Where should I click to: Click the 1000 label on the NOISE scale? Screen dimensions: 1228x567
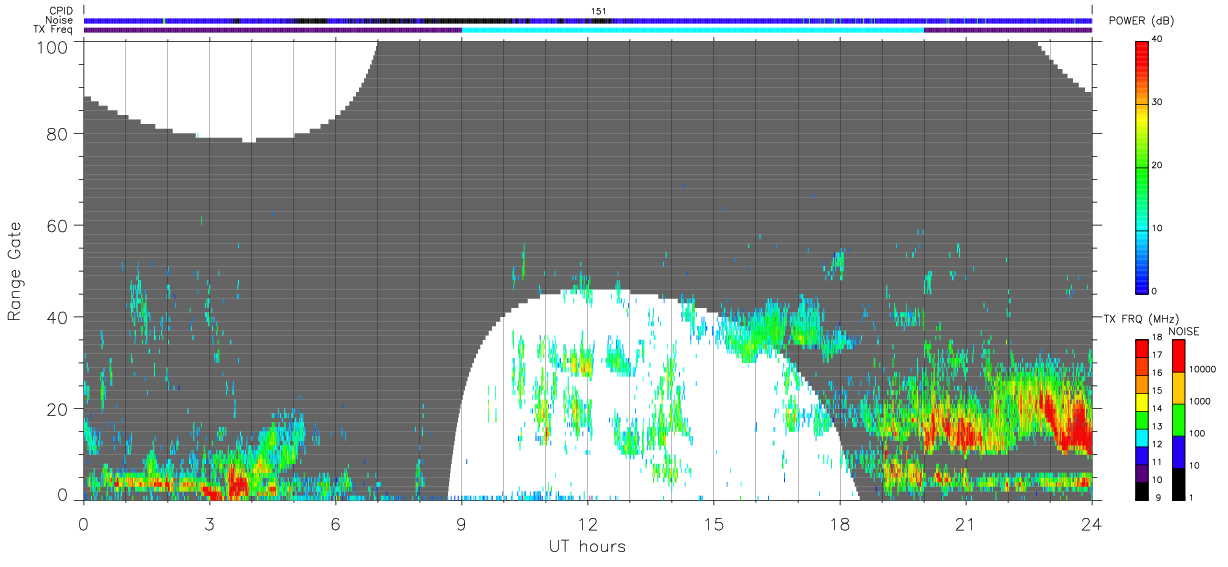(x=1200, y=401)
